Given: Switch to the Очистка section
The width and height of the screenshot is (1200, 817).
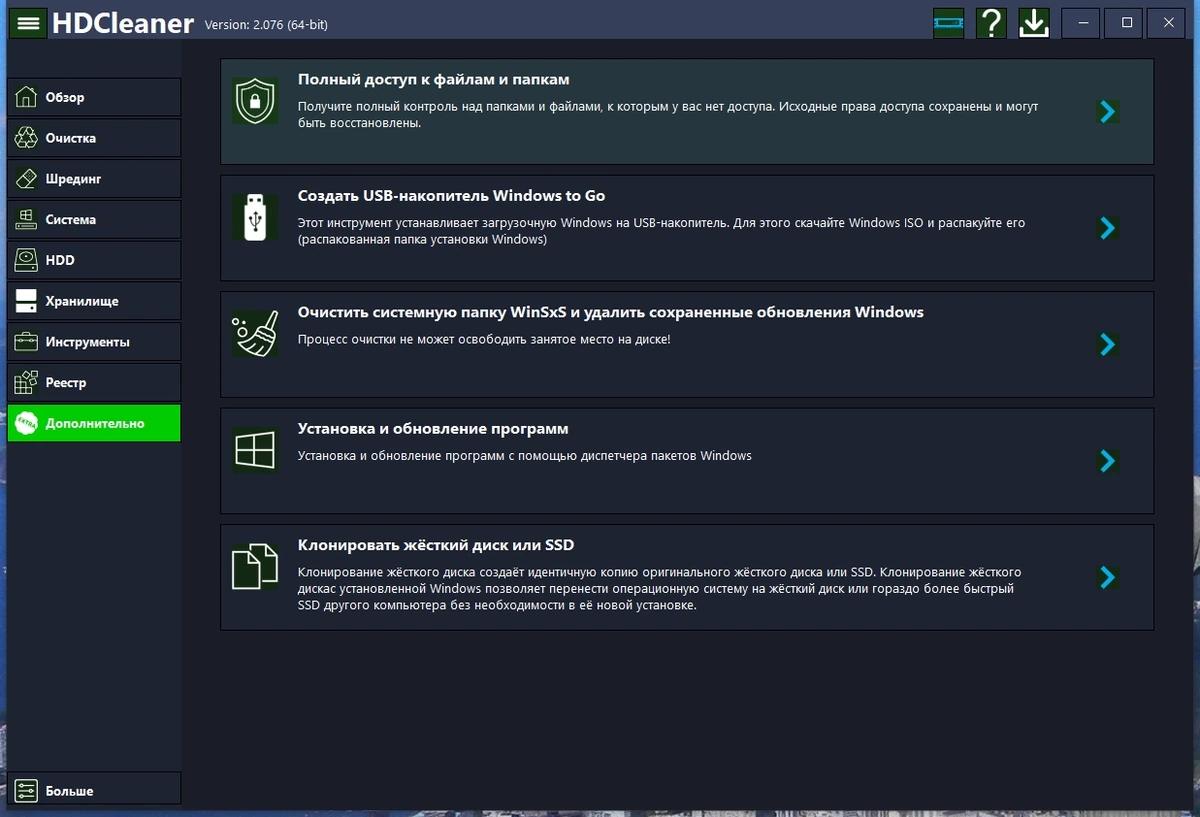Looking at the screenshot, I should coord(94,138).
